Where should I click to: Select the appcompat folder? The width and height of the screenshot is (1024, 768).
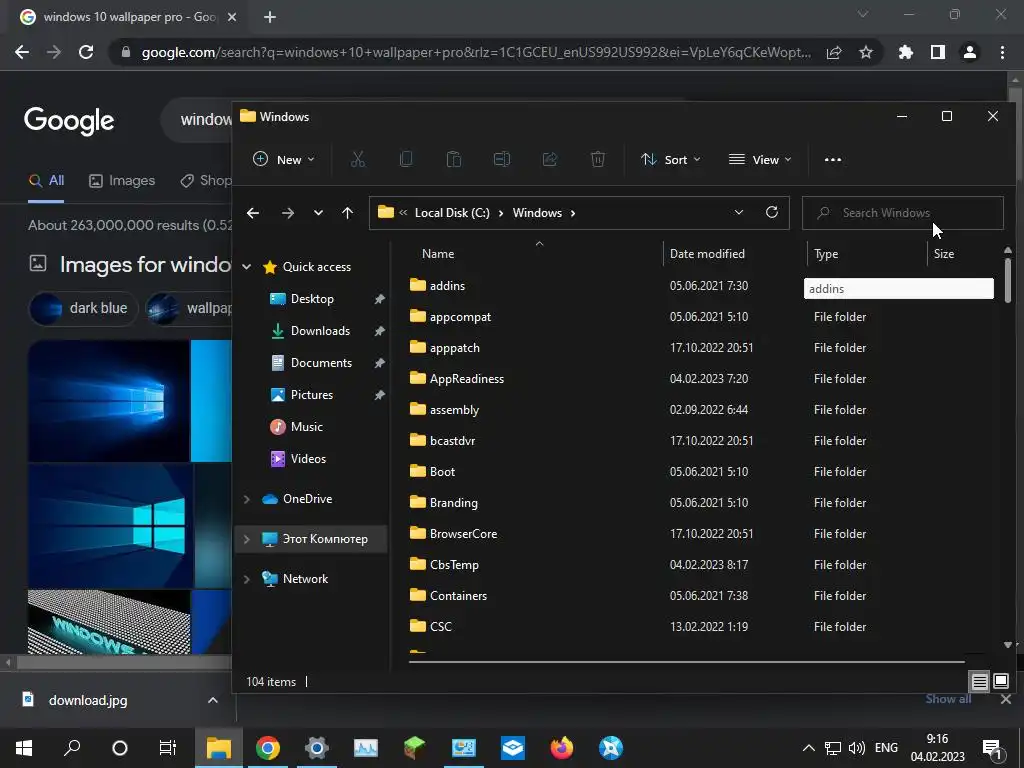(x=460, y=317)
